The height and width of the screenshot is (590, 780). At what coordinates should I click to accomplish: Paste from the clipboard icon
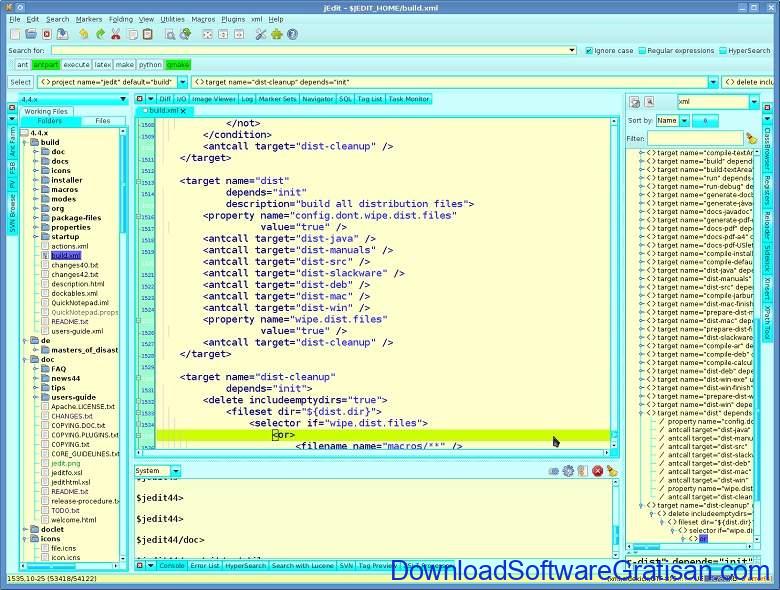[x=148, y=34]
